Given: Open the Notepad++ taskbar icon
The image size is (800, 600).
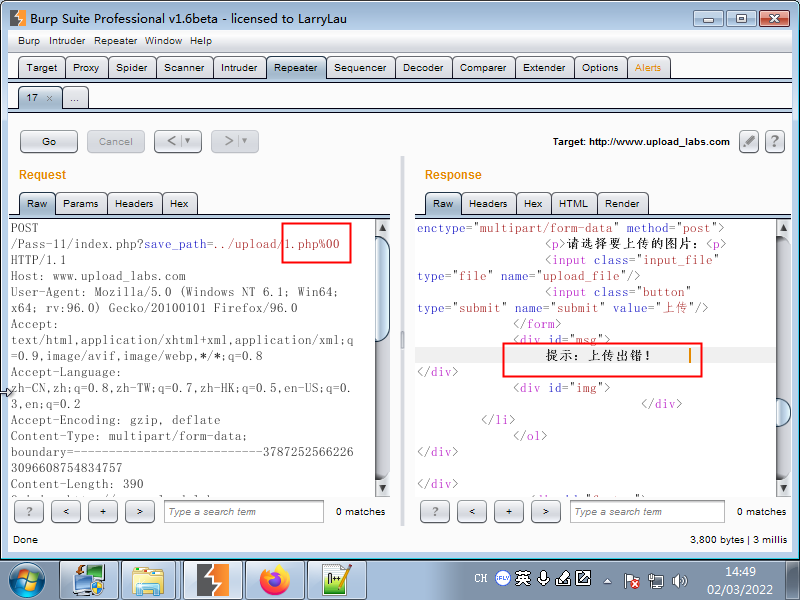Looking at the screenshot, I should click(337, 580).
